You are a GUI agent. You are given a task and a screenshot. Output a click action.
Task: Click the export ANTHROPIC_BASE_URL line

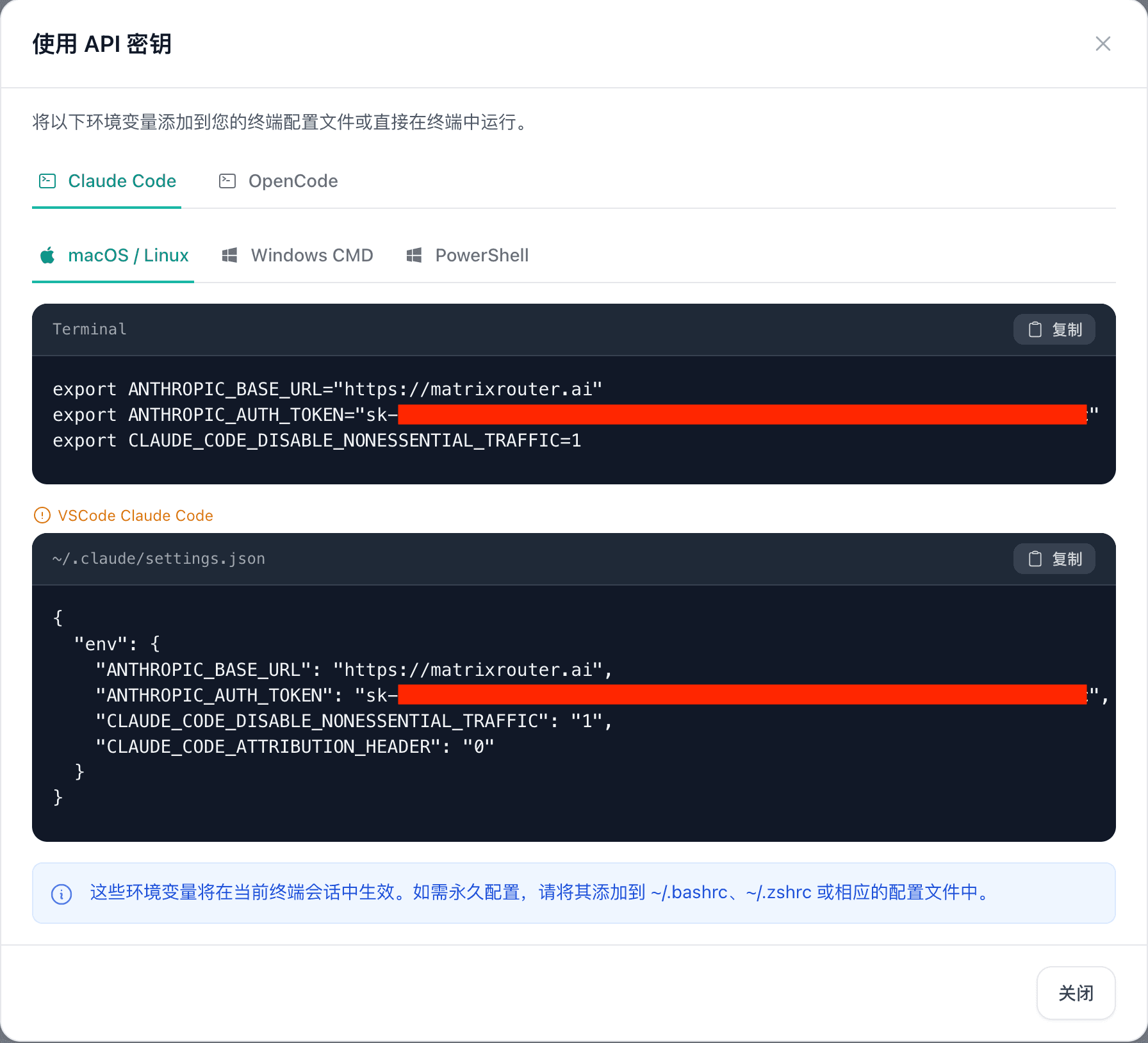[327, 390]
